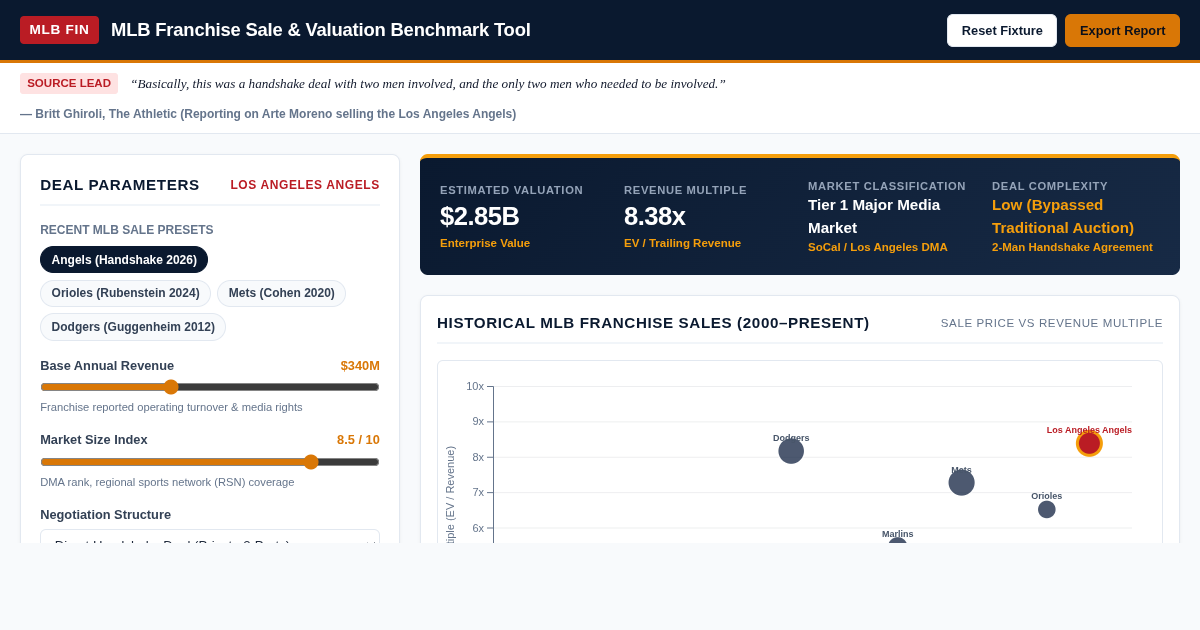The width and height of the screenshot is (1200, 630).
Task: Click the RECENT MLB SALE PRESETS label
Action: pos(127,230)
